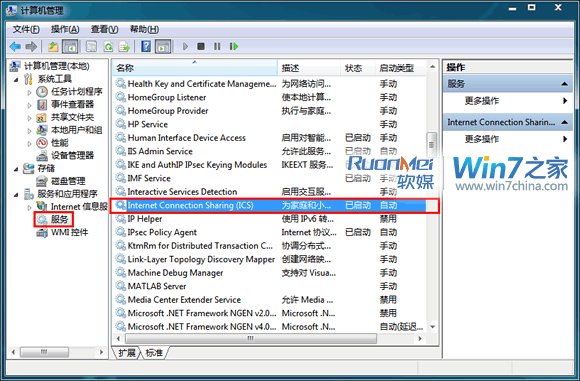Image resolution: width=580 pixels, height=381 pixels.
Task: Click the Refresh toolbar icon
Action: tap(108, 47)
